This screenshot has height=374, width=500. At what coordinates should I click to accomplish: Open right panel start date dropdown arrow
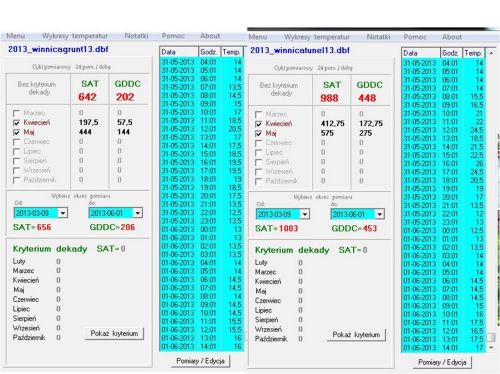coord(304,214)
